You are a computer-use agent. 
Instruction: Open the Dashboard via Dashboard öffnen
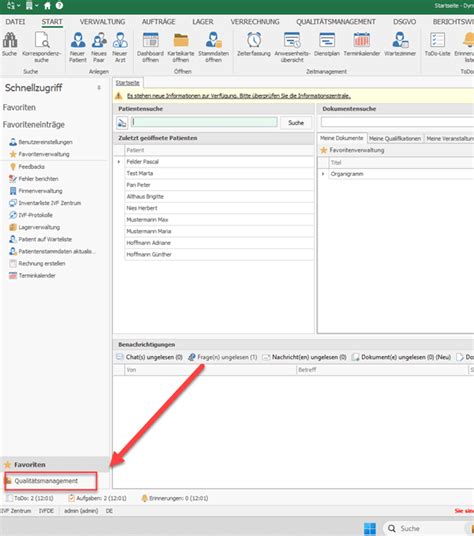[150, 47]
